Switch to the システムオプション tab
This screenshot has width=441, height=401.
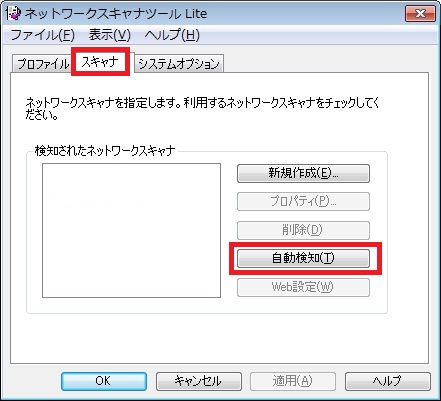(179, 64)
